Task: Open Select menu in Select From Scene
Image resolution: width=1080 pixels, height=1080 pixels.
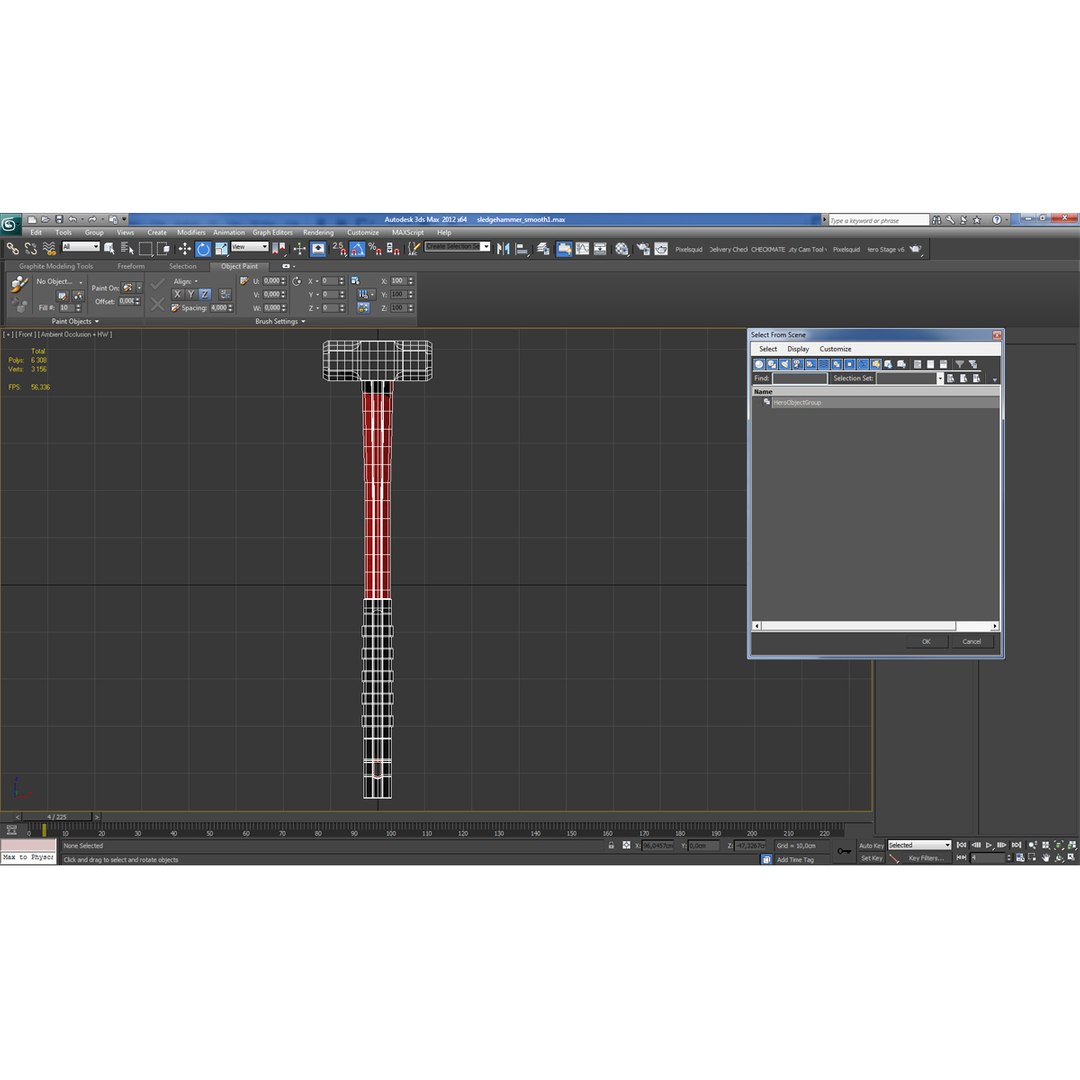Action: 767,349
